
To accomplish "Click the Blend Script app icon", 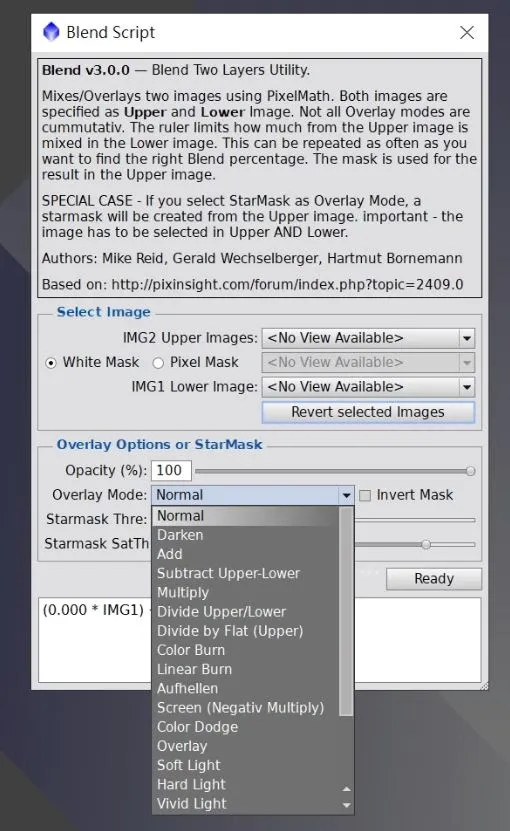I will tap(51, 32).
